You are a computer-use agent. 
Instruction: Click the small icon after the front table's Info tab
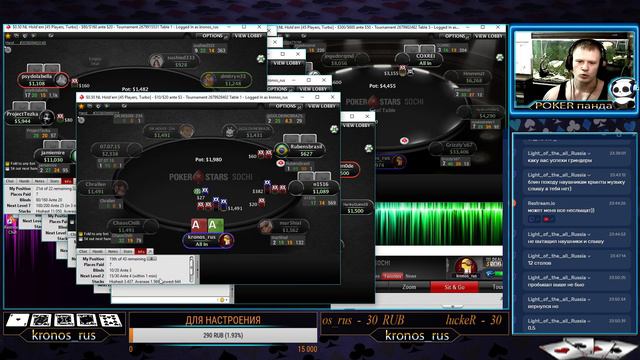point(150,251)
